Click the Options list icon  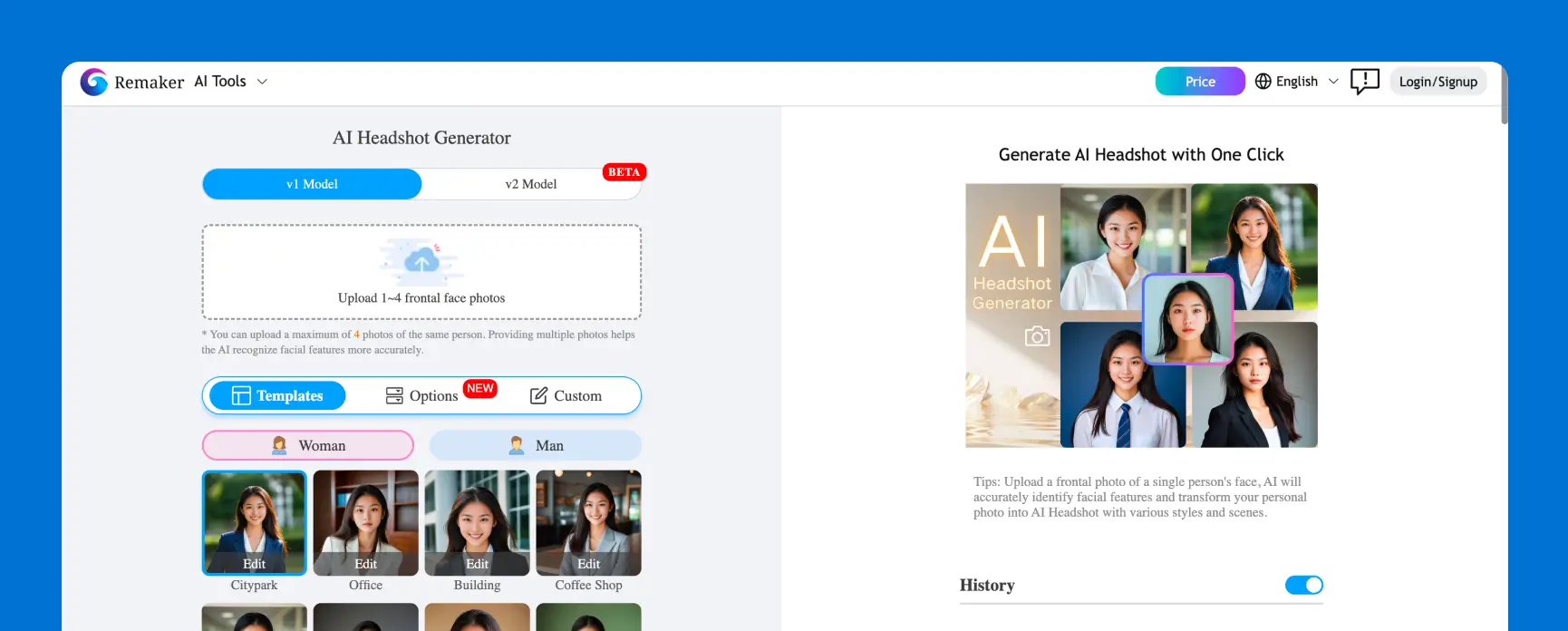pyautogui.click(x=394, y=395)
